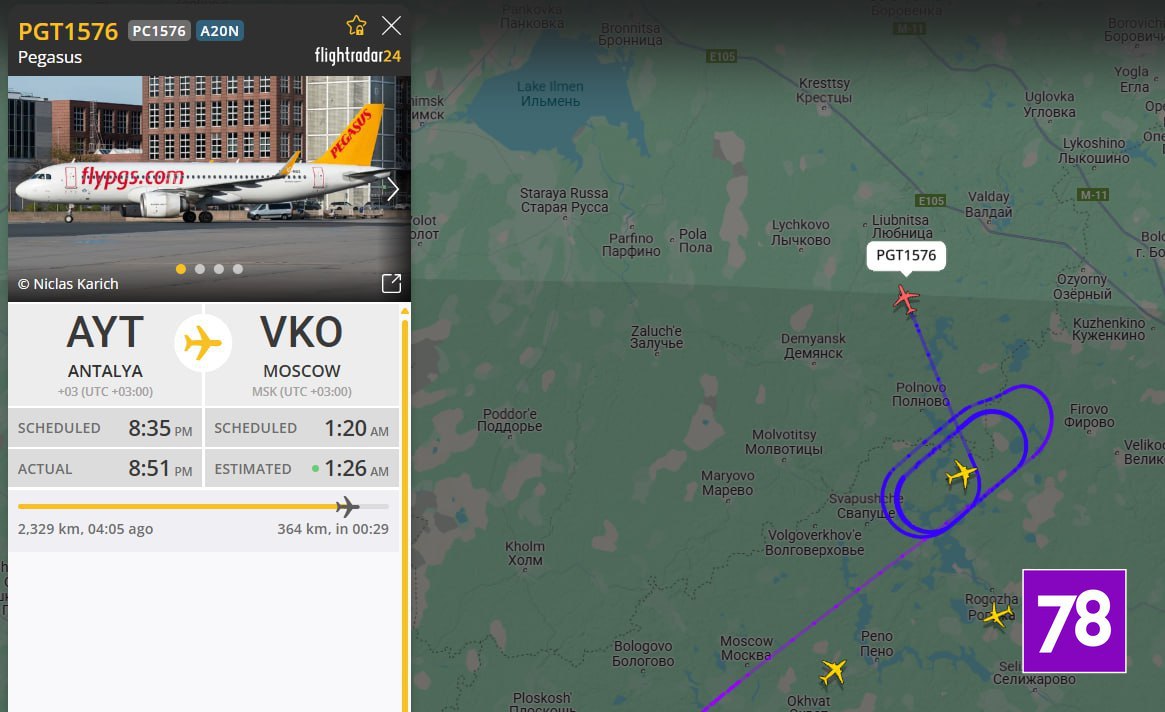This screenshot has height=712, width=1165.
Task: Add PGT1576 to favorites with the star icon
Action: tap(357, 26)
